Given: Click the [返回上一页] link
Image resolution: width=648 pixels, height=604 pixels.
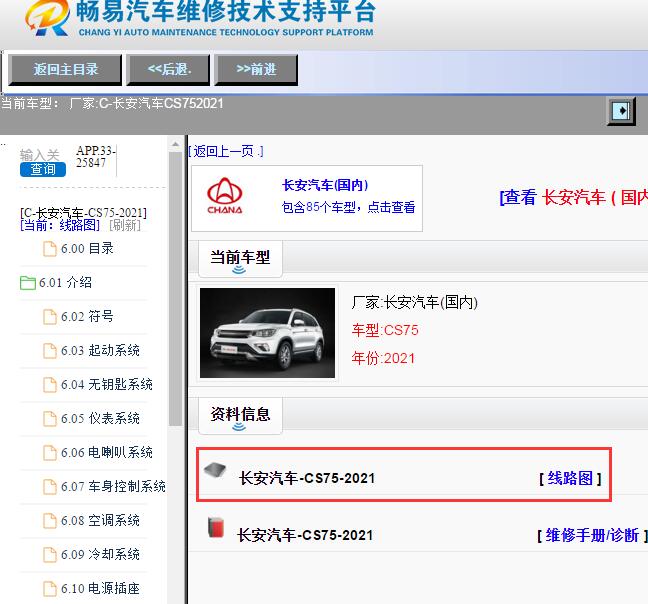Looking at the screenshot, I should [226, 152].
